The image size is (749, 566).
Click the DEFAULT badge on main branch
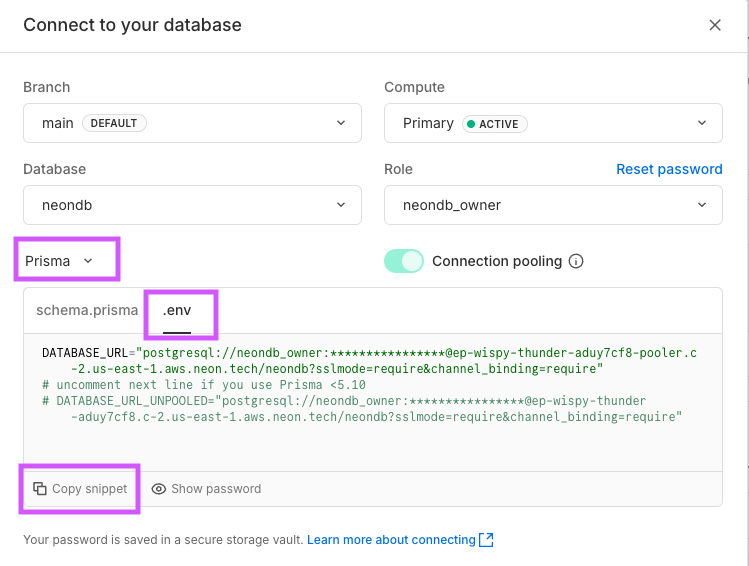tap(114, 123)
